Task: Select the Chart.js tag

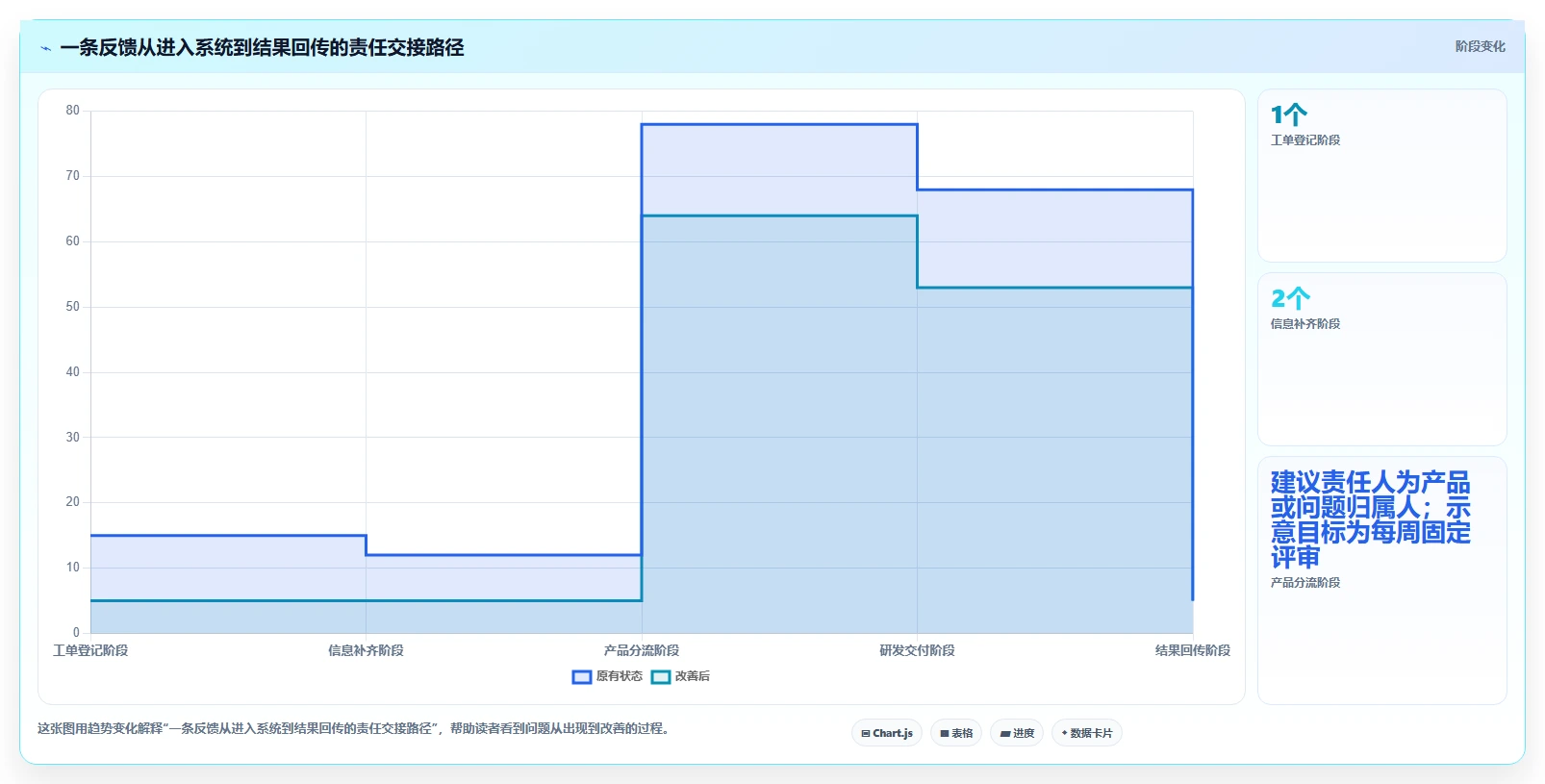Action: (887, 733)
